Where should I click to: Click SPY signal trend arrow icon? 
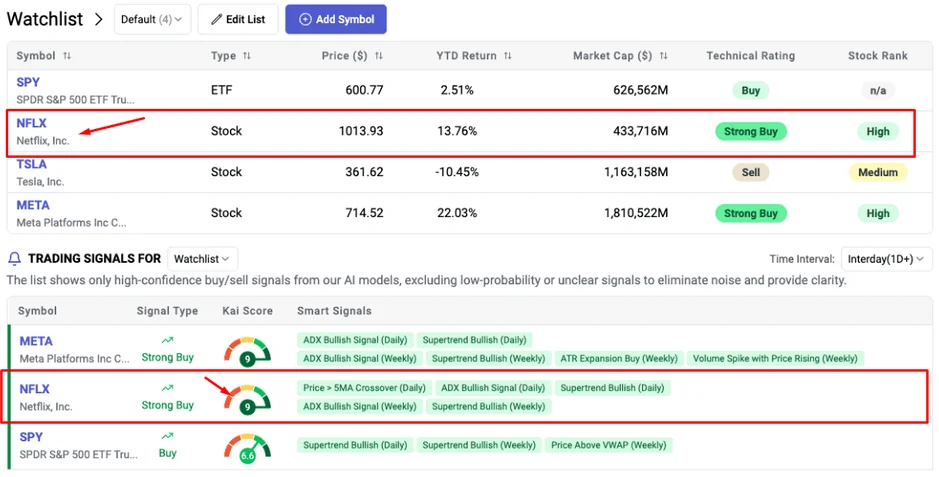167,436
